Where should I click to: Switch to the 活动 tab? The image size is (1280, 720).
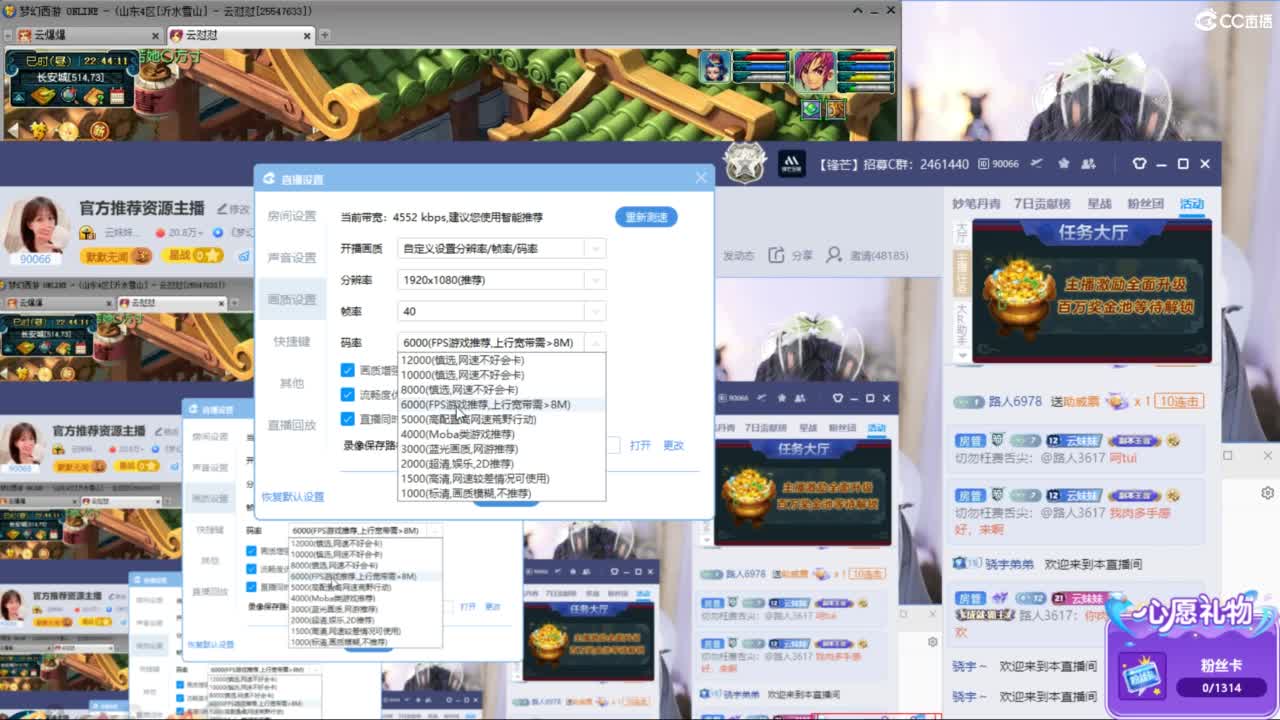(x=1191, y=204)
